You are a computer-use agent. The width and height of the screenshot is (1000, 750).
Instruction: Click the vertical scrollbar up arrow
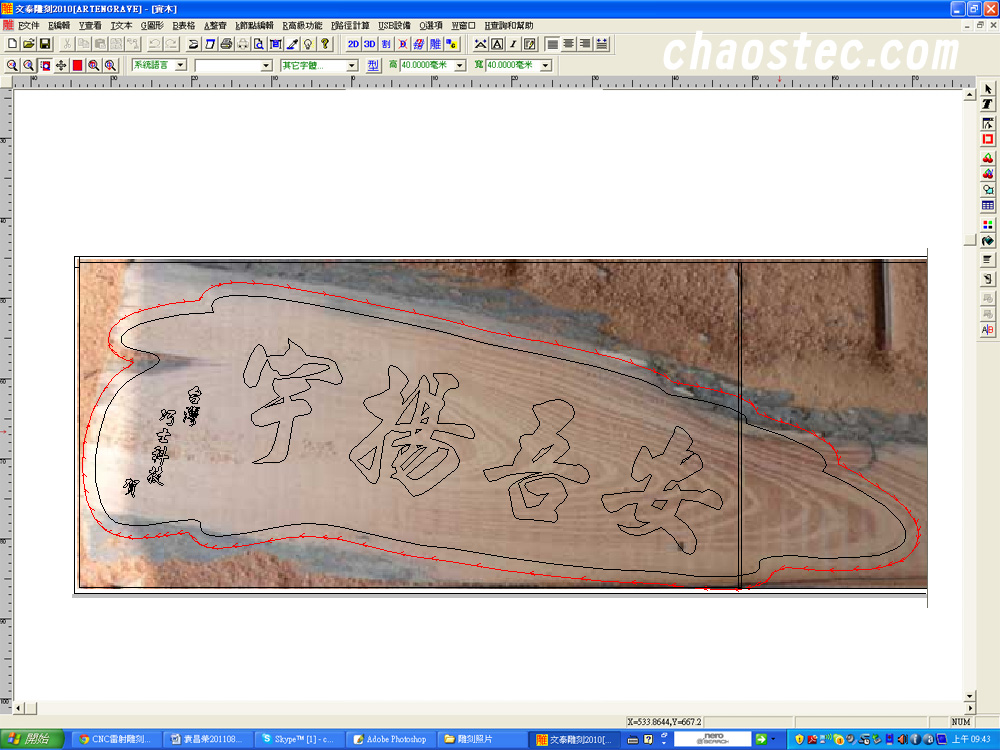point(970,94)
